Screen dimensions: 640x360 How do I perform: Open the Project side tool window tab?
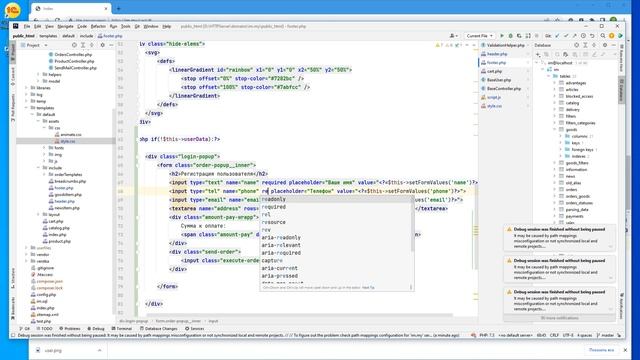tap(13, 51)
